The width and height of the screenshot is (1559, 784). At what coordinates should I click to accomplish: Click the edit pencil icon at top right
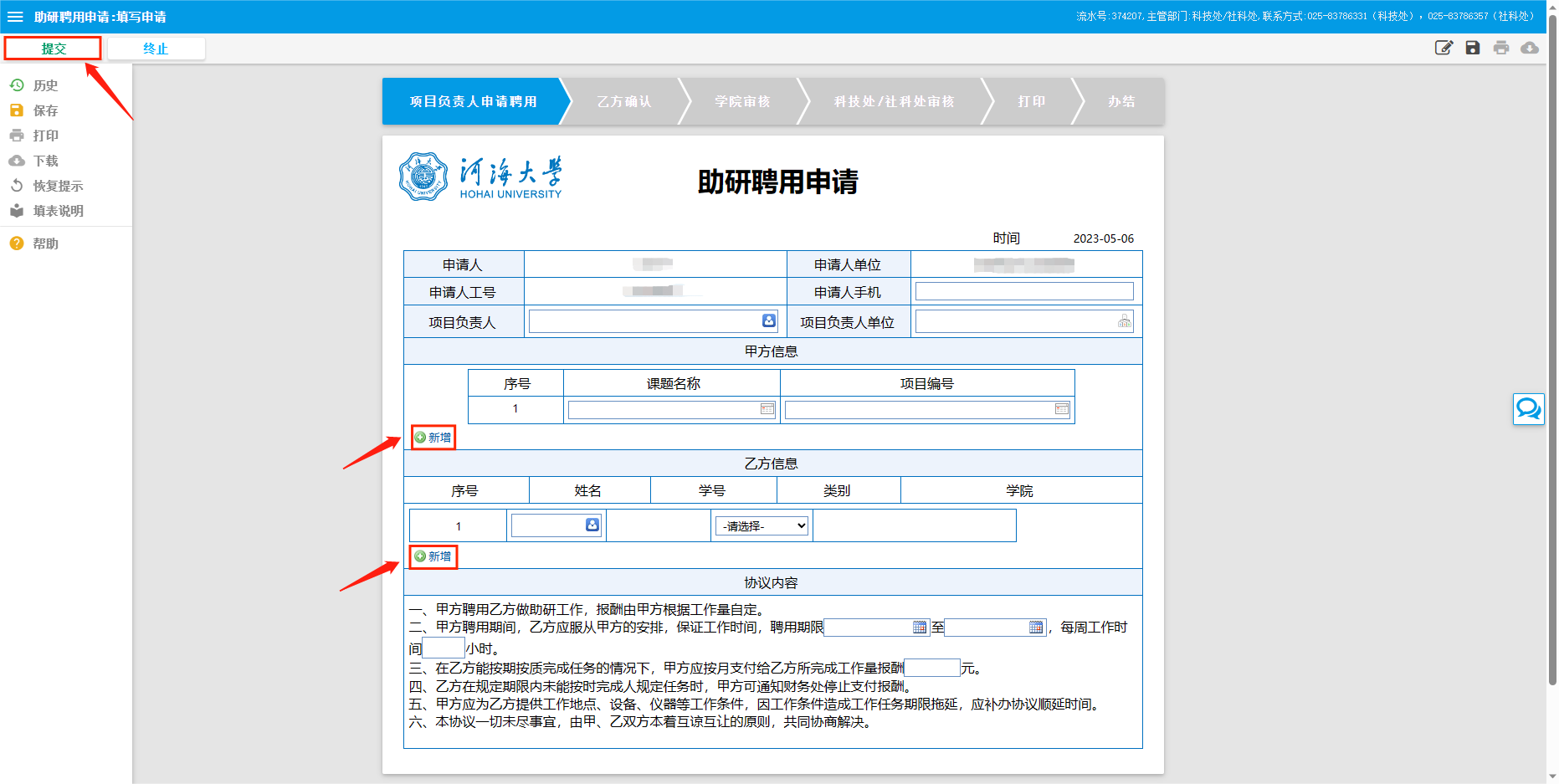click(1444, 48)
